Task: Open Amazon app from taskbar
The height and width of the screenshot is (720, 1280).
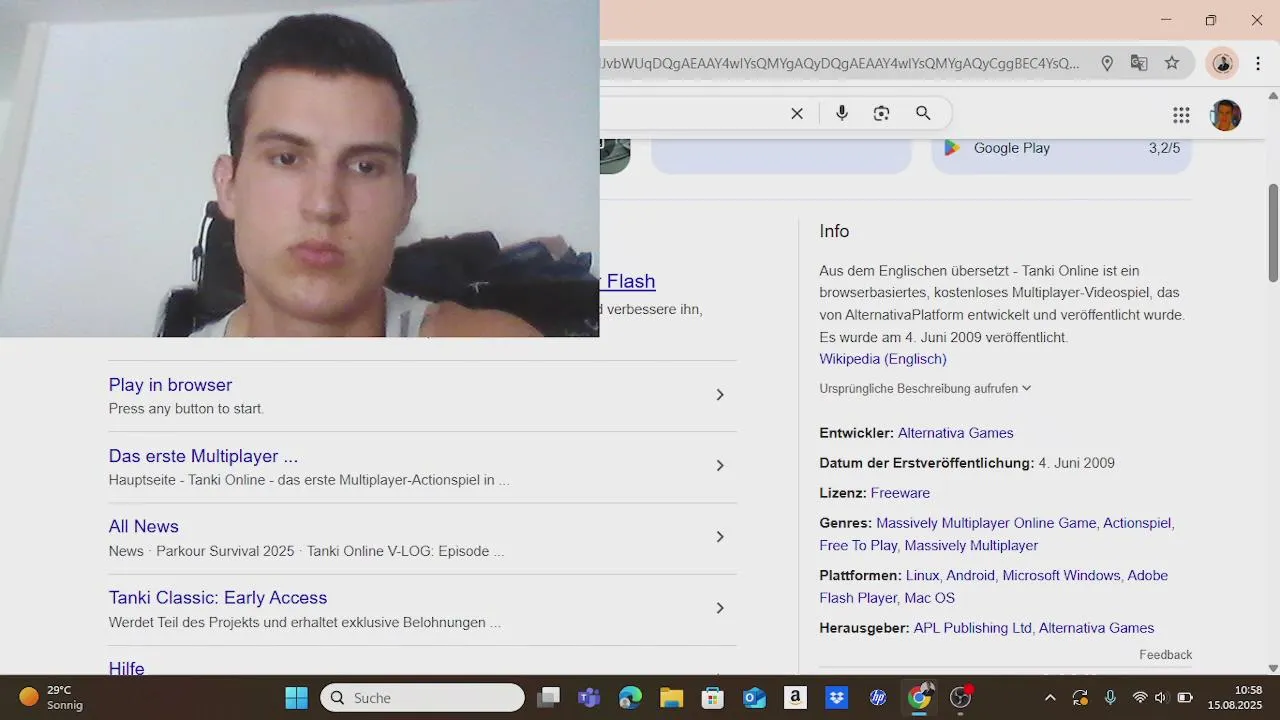Action: click(x=795, y=697)
